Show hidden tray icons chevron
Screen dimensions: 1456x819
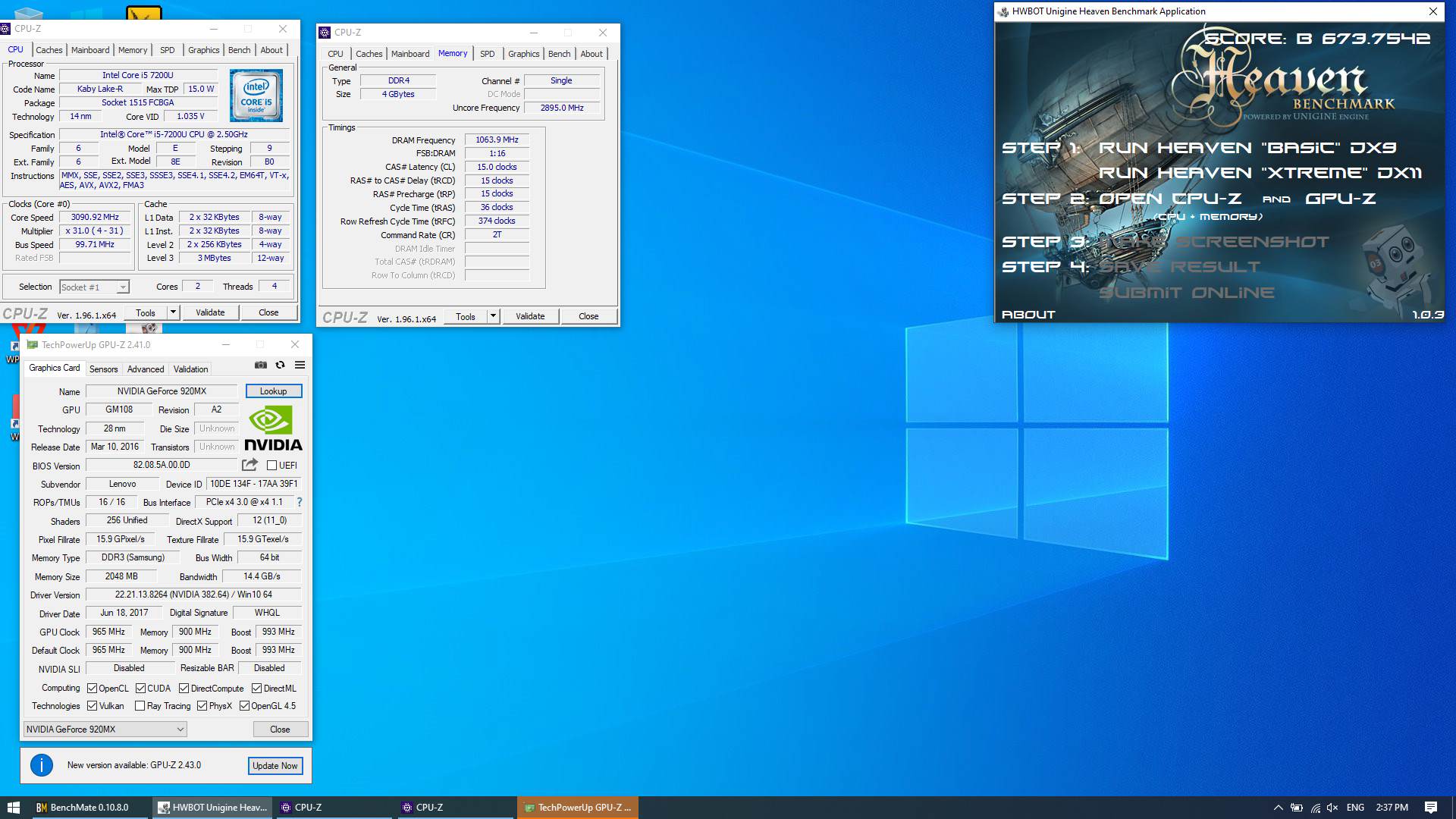pos(1278,808)
